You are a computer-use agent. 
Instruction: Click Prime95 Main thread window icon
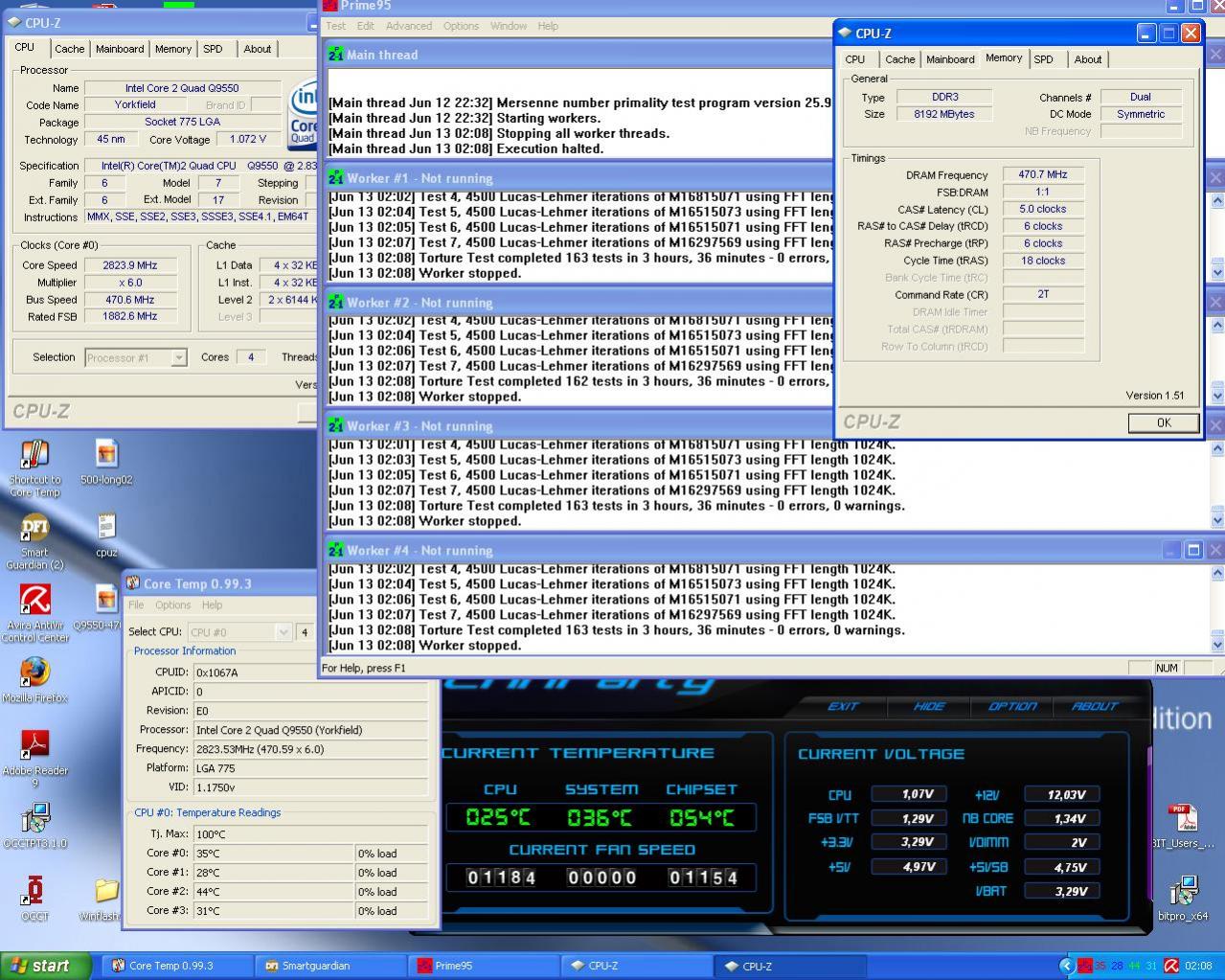coord(335,55)
